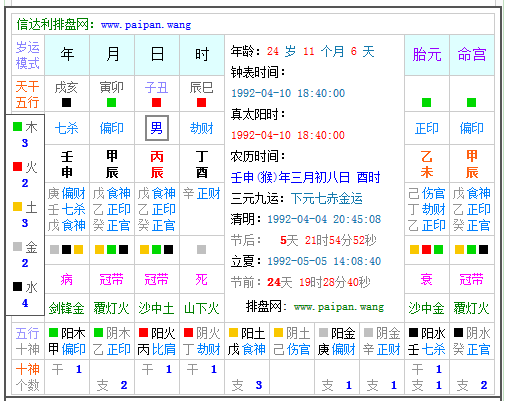Select the 胎元 column header
This screenshot has width=505, height=401.
[x=427, y=54]
